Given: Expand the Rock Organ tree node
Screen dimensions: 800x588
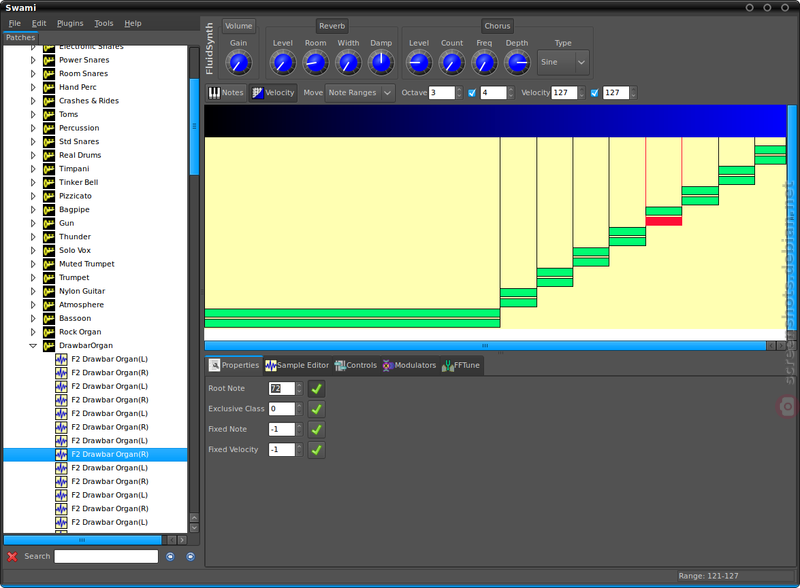Looking at the screenshot, I should (x=33, y=332).
